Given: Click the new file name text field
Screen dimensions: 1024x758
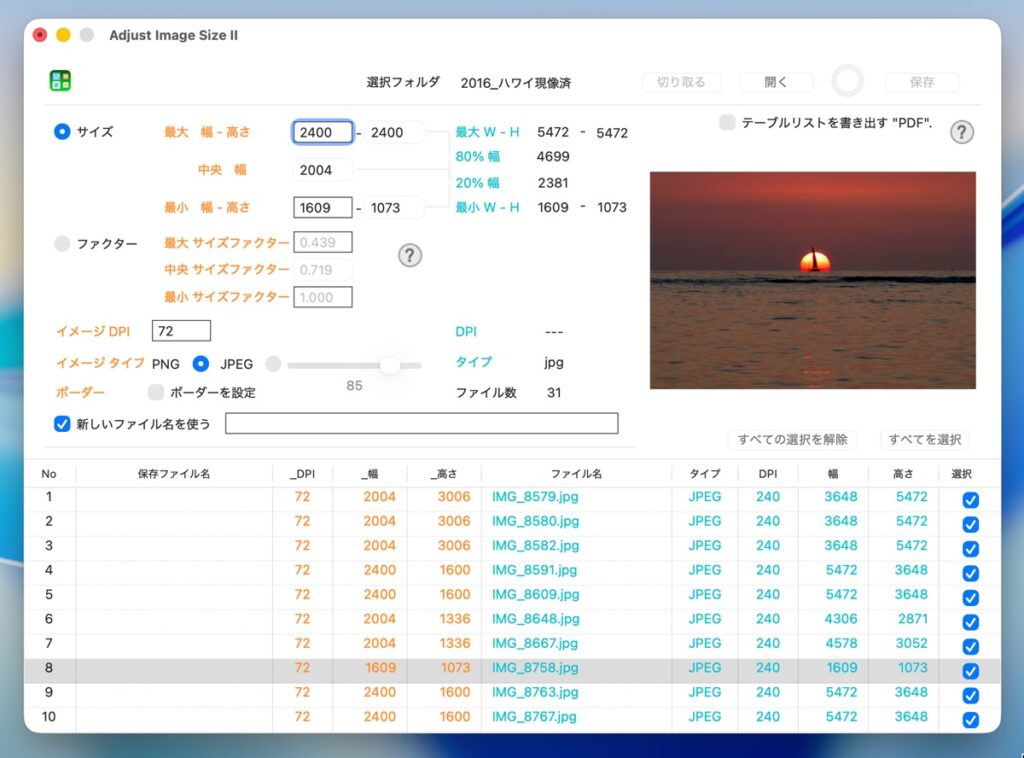Looking at the screenshot, I should click(x=421, y=423).
